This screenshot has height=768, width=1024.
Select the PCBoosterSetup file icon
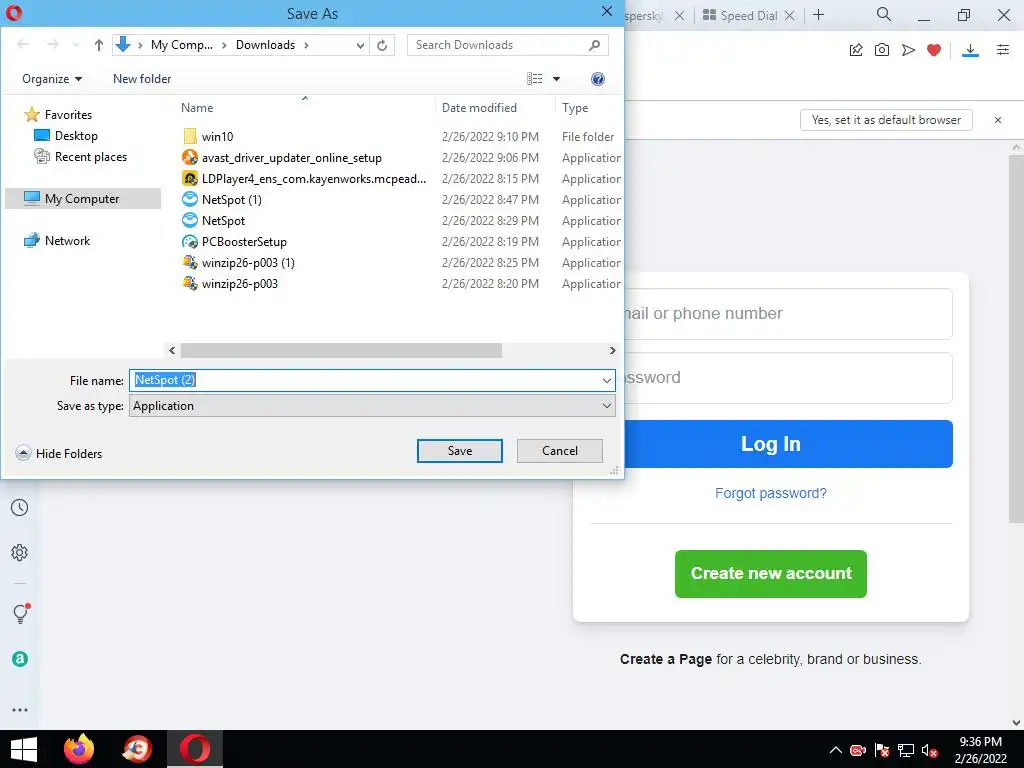coord(190,242)
